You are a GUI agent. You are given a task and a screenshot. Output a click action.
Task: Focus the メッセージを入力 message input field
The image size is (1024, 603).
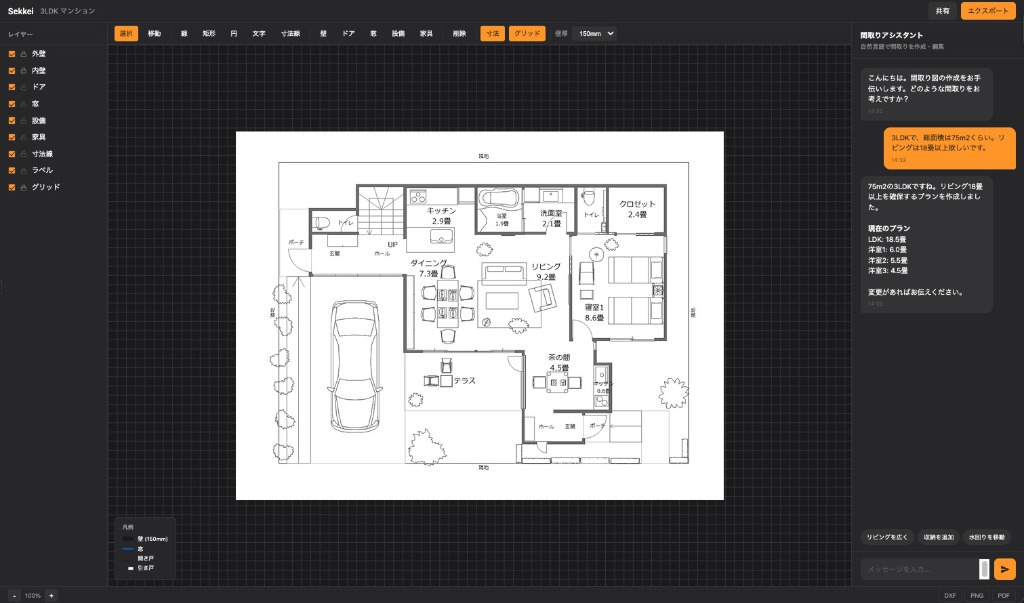[x=920, y=569]
